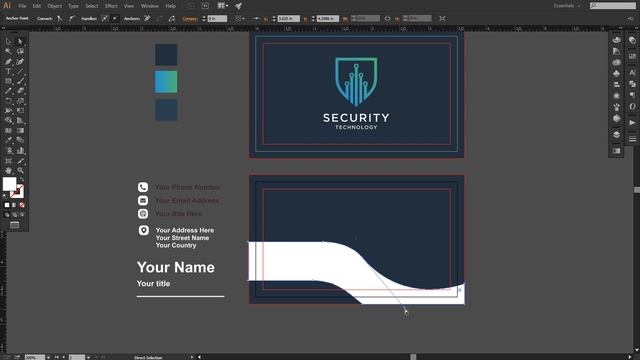Select the Gradient tool
Screen dimensions: 640x360
pos(20,131)
